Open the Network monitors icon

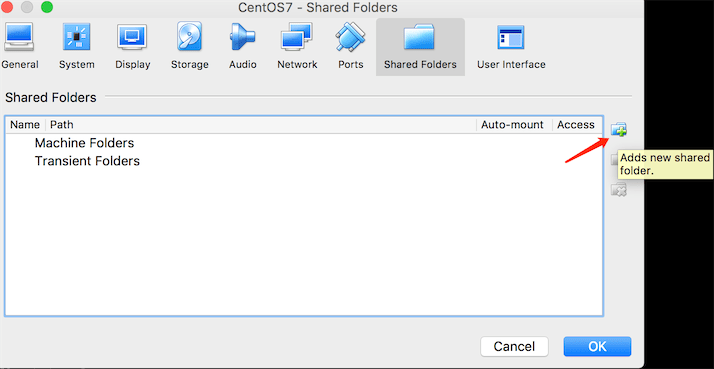click(296, 36)
